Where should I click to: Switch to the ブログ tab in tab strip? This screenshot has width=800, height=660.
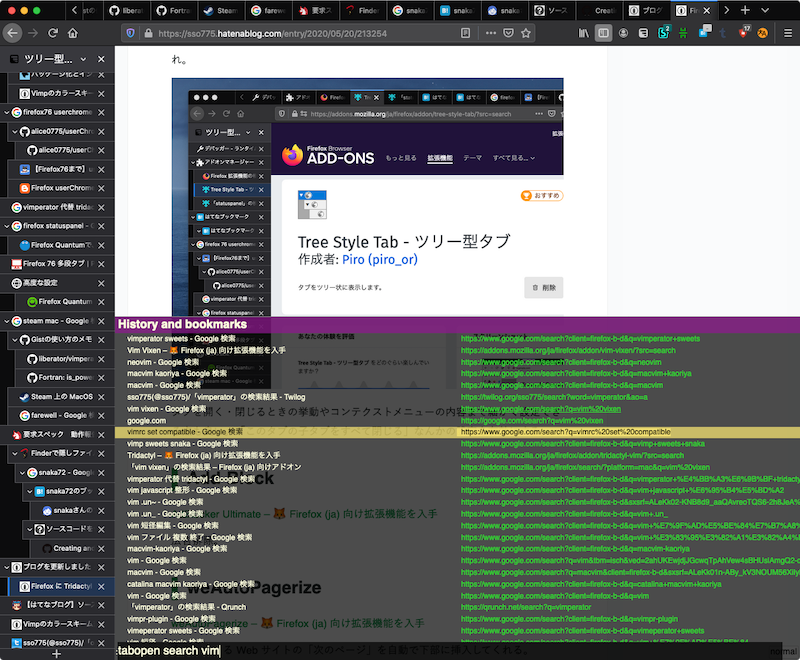click(646, 10)
